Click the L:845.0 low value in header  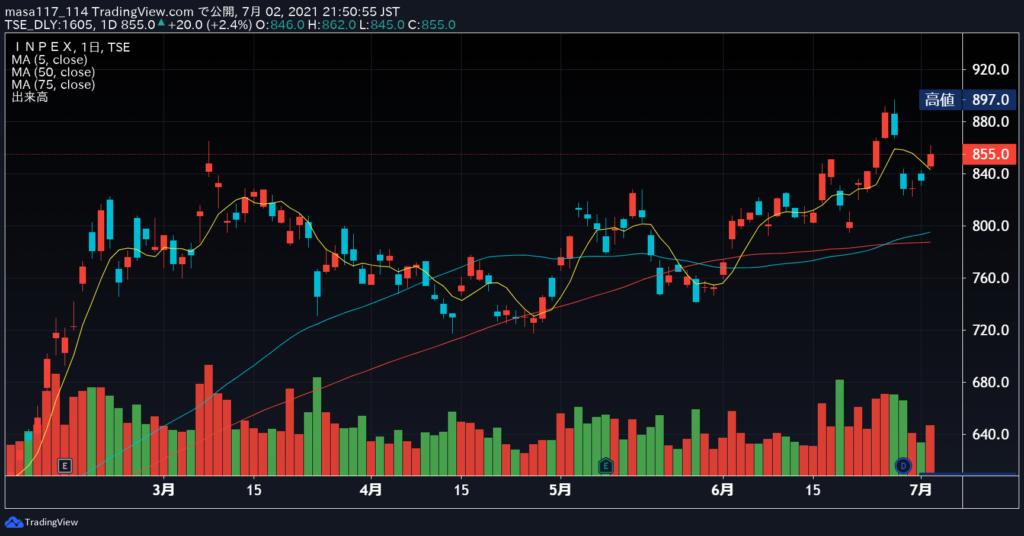coord(382,25)
